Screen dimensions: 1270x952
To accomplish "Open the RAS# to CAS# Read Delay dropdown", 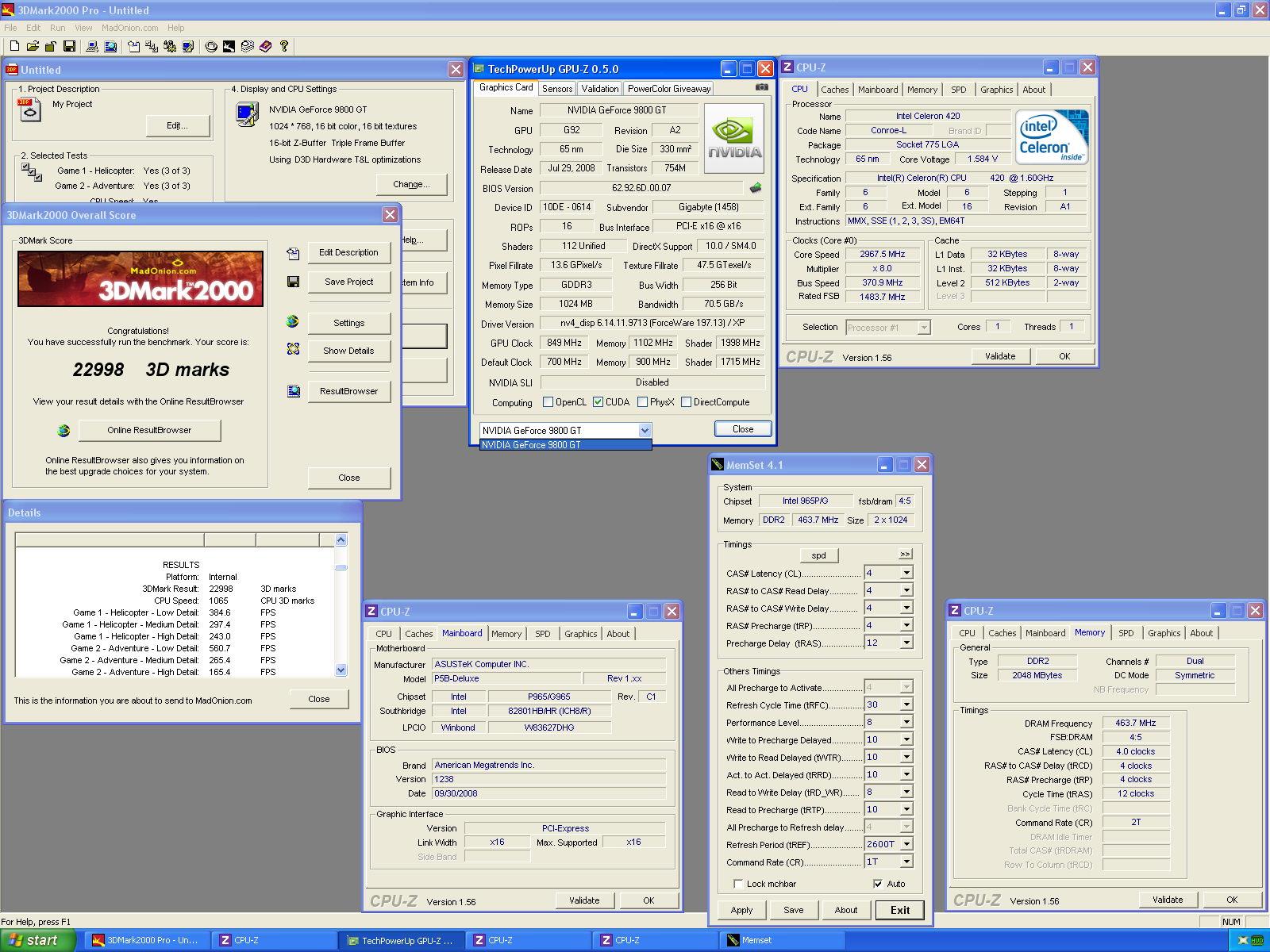I will click(x=906, y=590).
